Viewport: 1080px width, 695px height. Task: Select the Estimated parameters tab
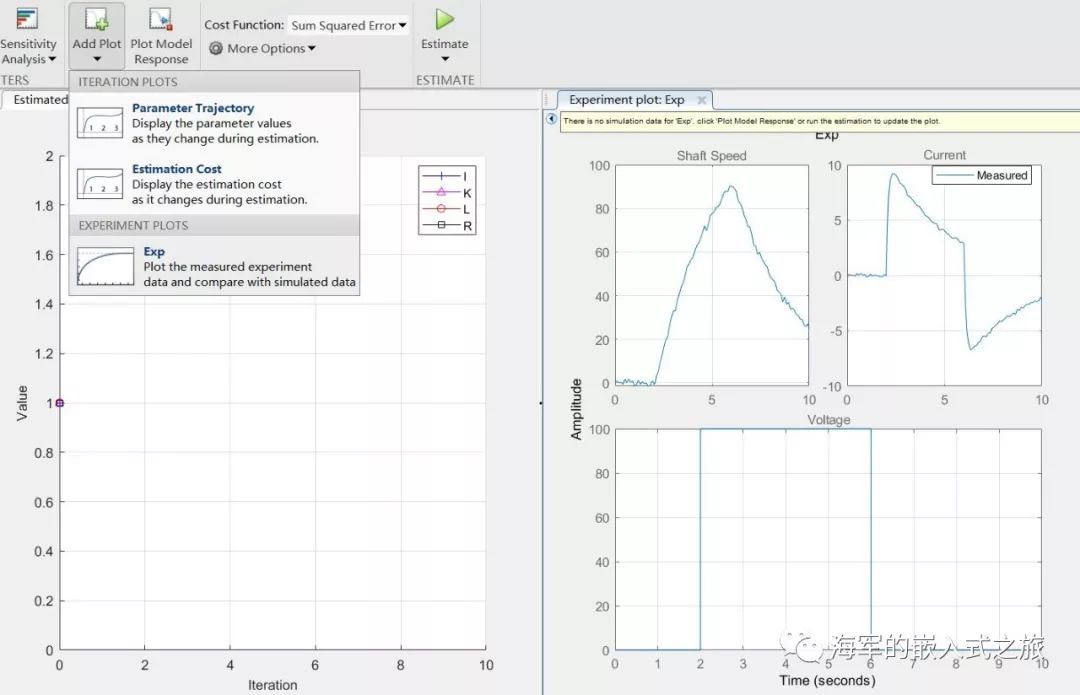[36, 100]
